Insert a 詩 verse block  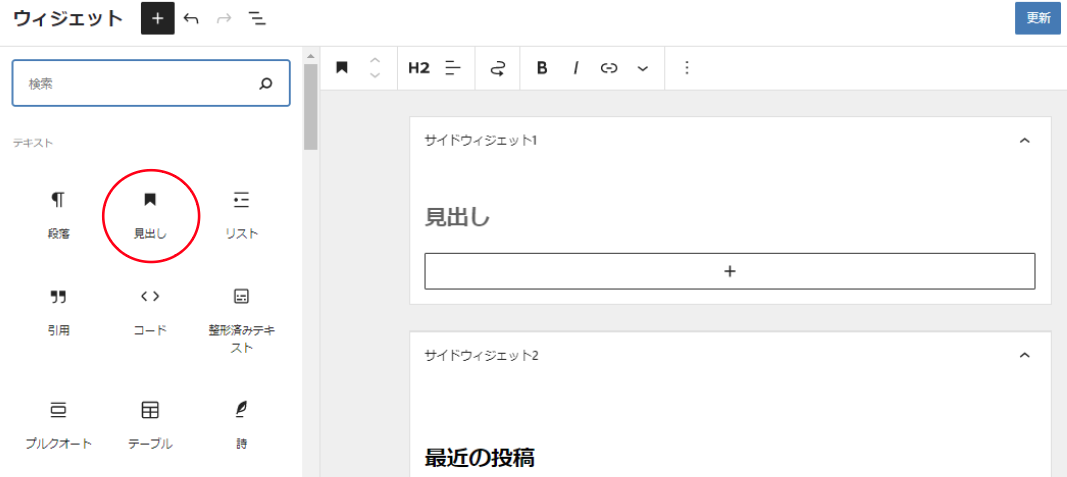coord(242,427)
